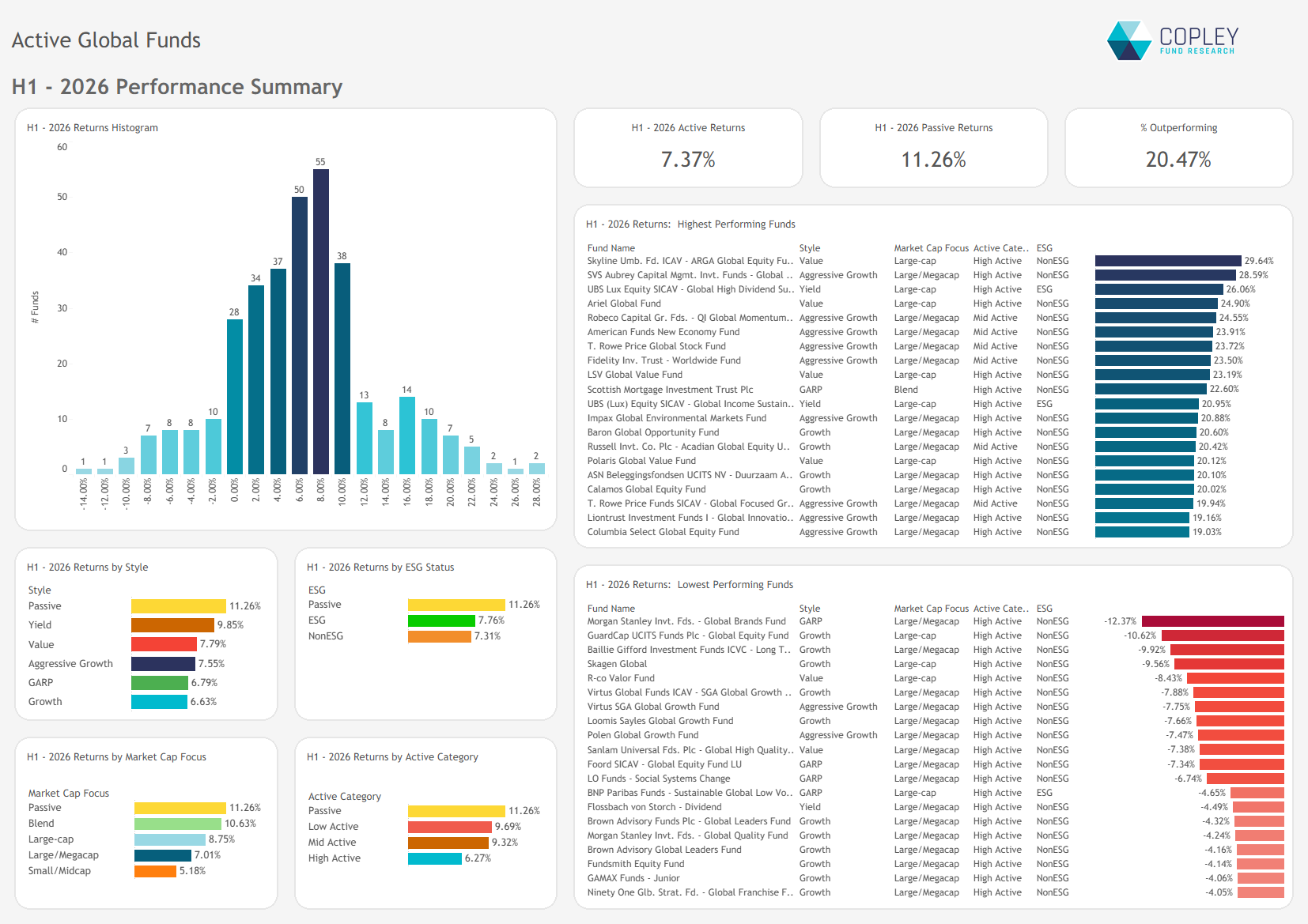The image size is (1308, 924).
Task: Click Polaris Global Value Fund
Action: [641, 461]
